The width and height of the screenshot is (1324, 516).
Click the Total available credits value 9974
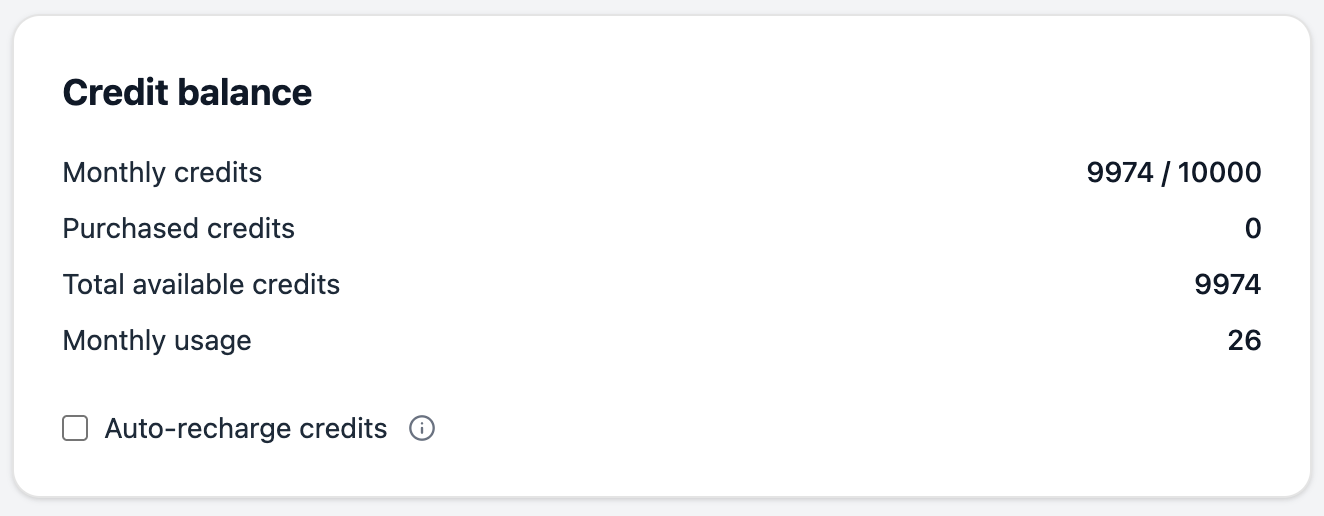coord(1228,285)
